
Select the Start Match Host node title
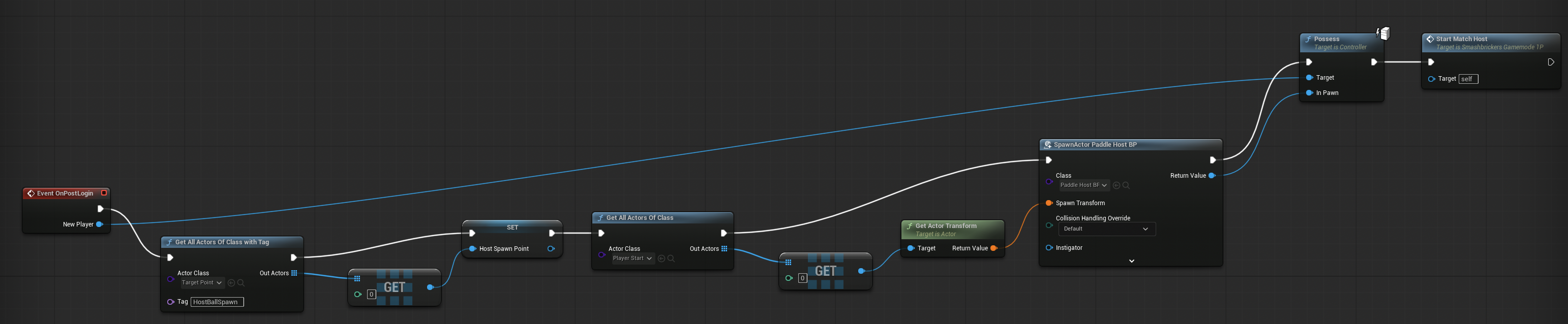pos(1461,39)
